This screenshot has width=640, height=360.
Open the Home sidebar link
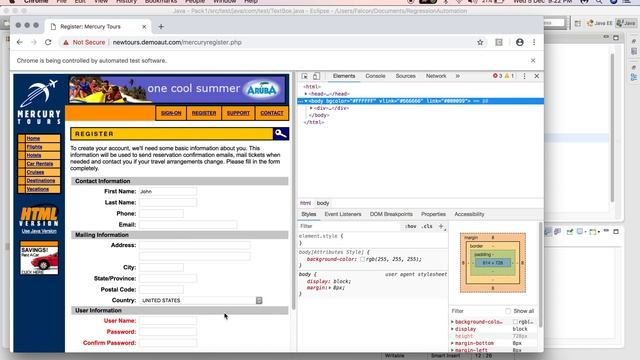tap(33, 138)
